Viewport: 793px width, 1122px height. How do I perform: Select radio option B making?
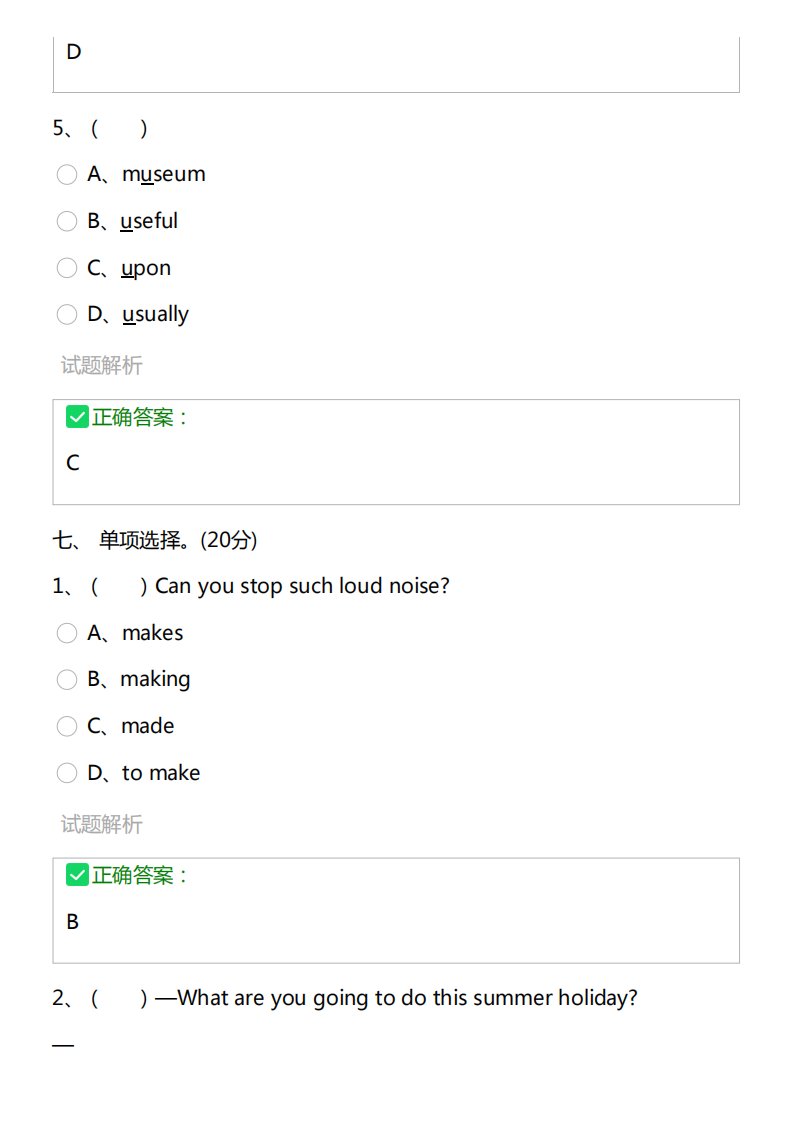coord(67,680)
